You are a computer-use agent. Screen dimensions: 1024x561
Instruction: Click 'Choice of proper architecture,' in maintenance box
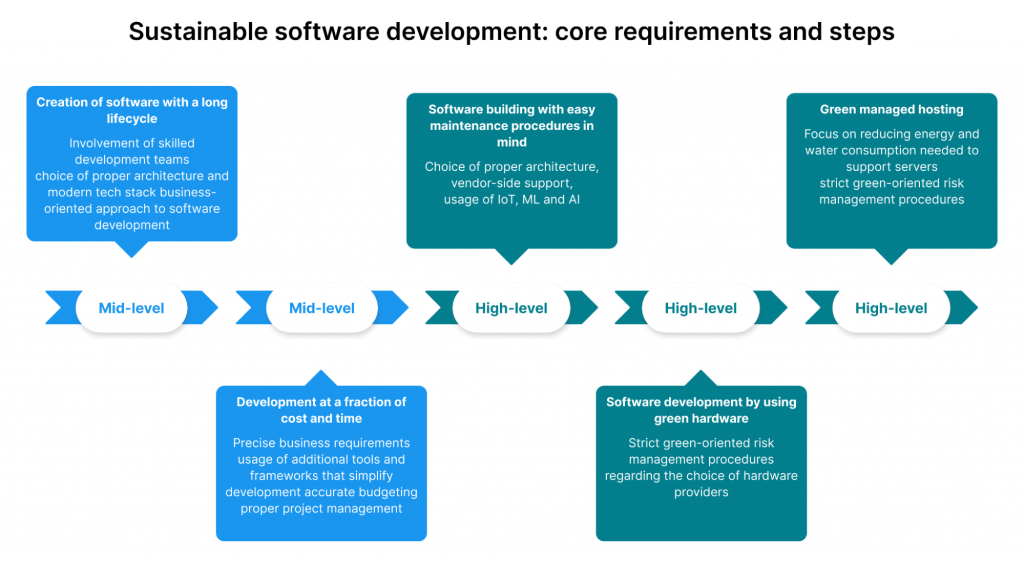[x=511, y=167]
